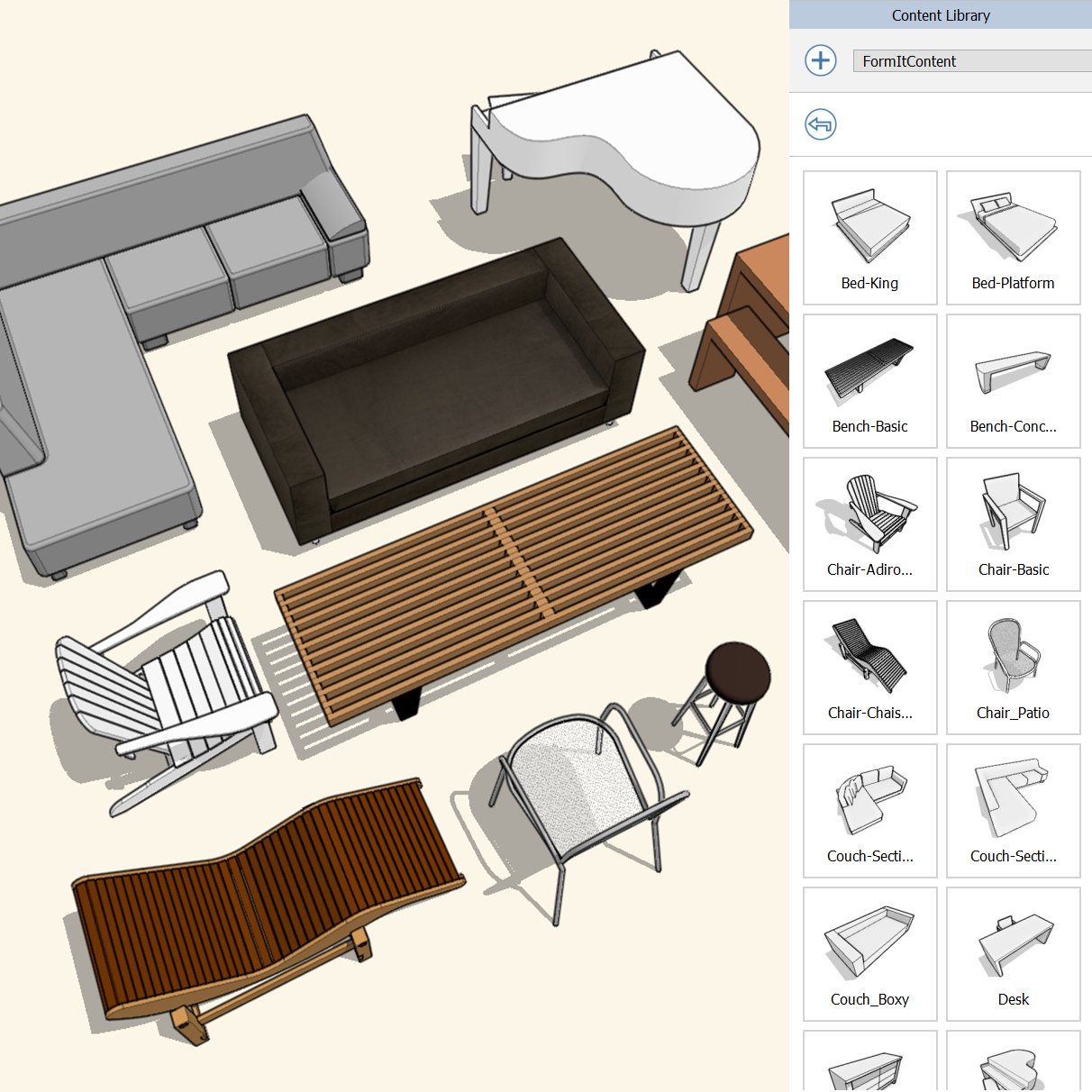1092x1092 pixels.
Task: Pick the Bench-Concrete library item
Action: [1013, 381]
